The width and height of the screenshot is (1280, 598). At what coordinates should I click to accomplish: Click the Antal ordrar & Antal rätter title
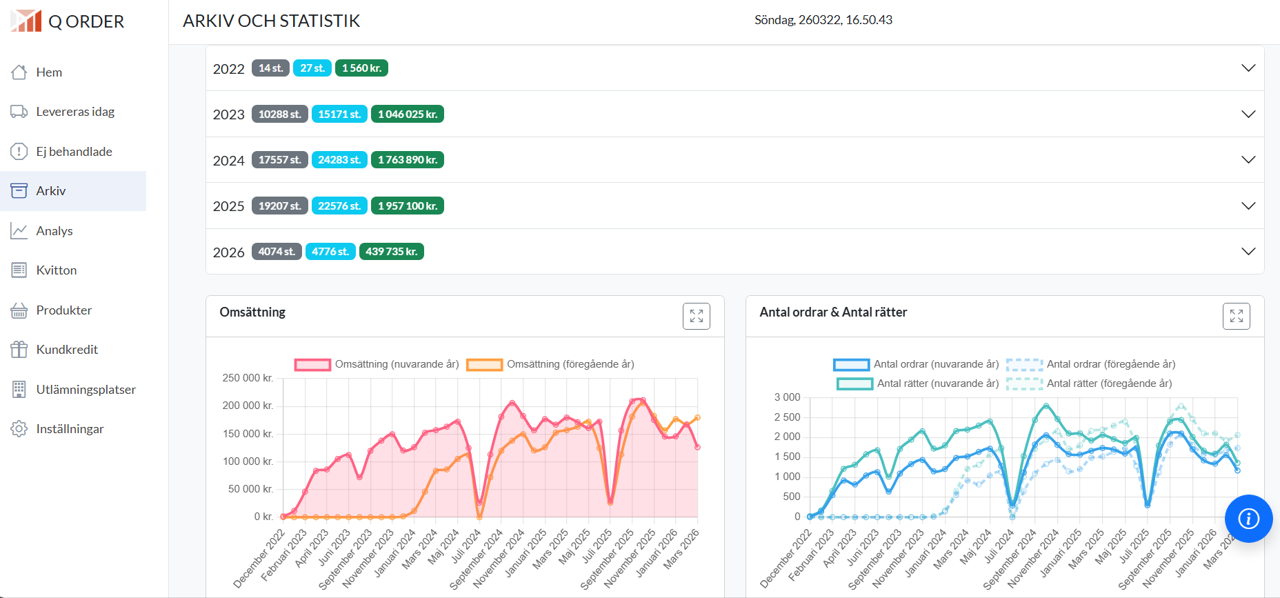point(834,312)
